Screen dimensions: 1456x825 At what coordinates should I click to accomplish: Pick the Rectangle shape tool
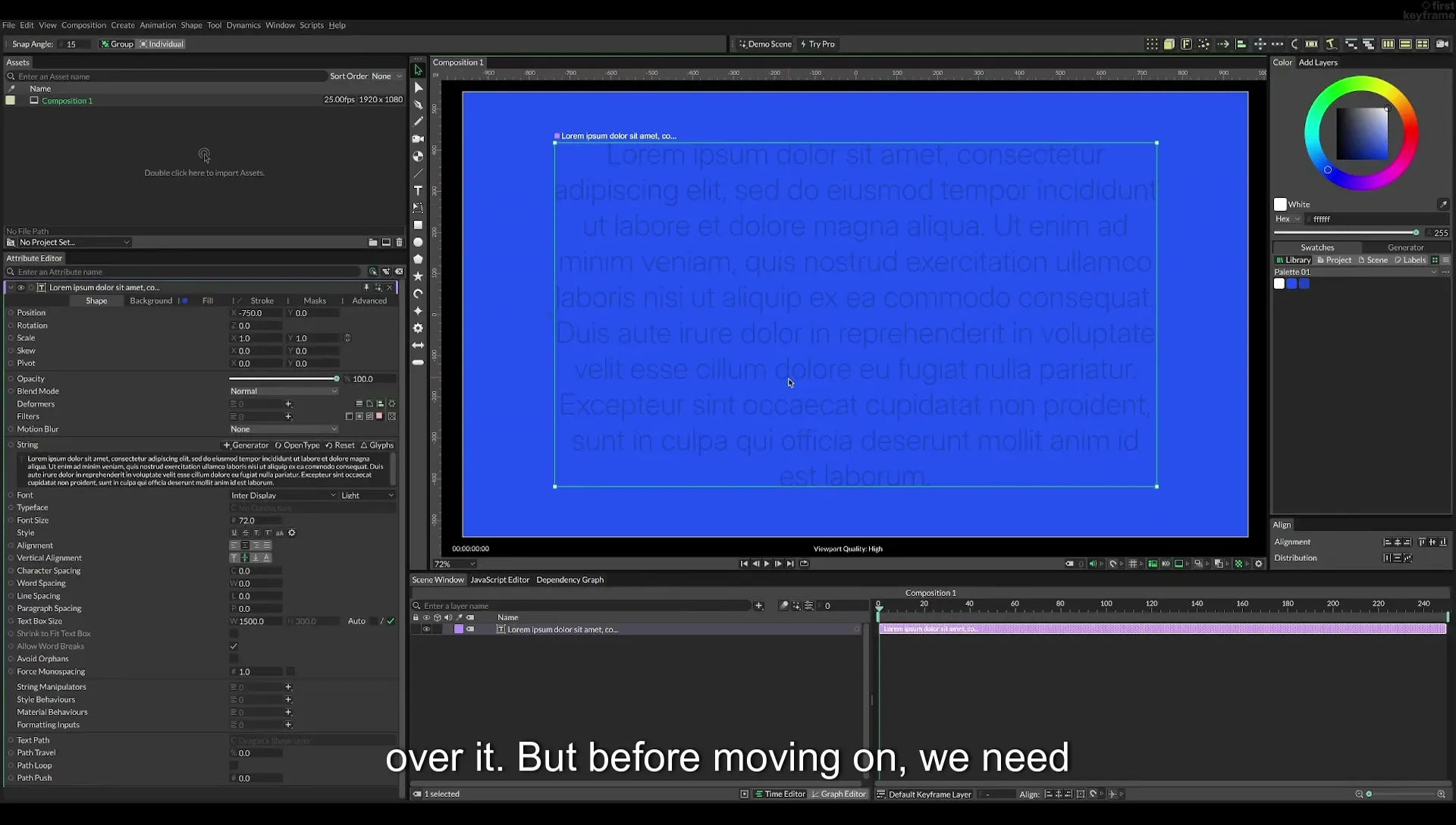(418, 225)
